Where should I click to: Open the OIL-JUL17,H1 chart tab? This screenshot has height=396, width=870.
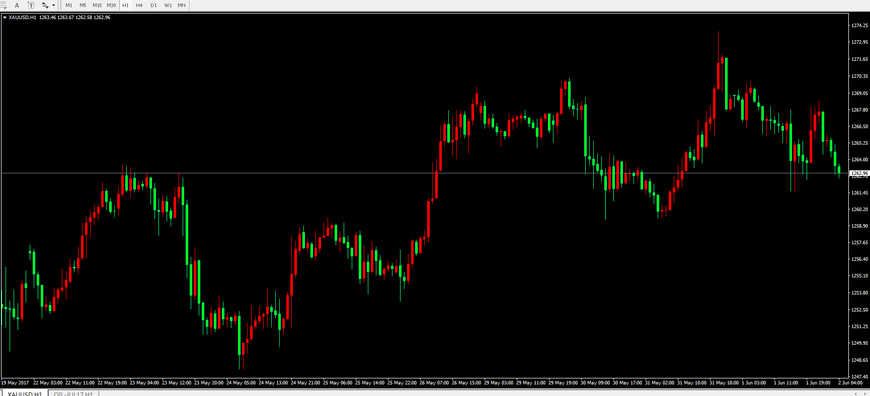coord(73,393)
